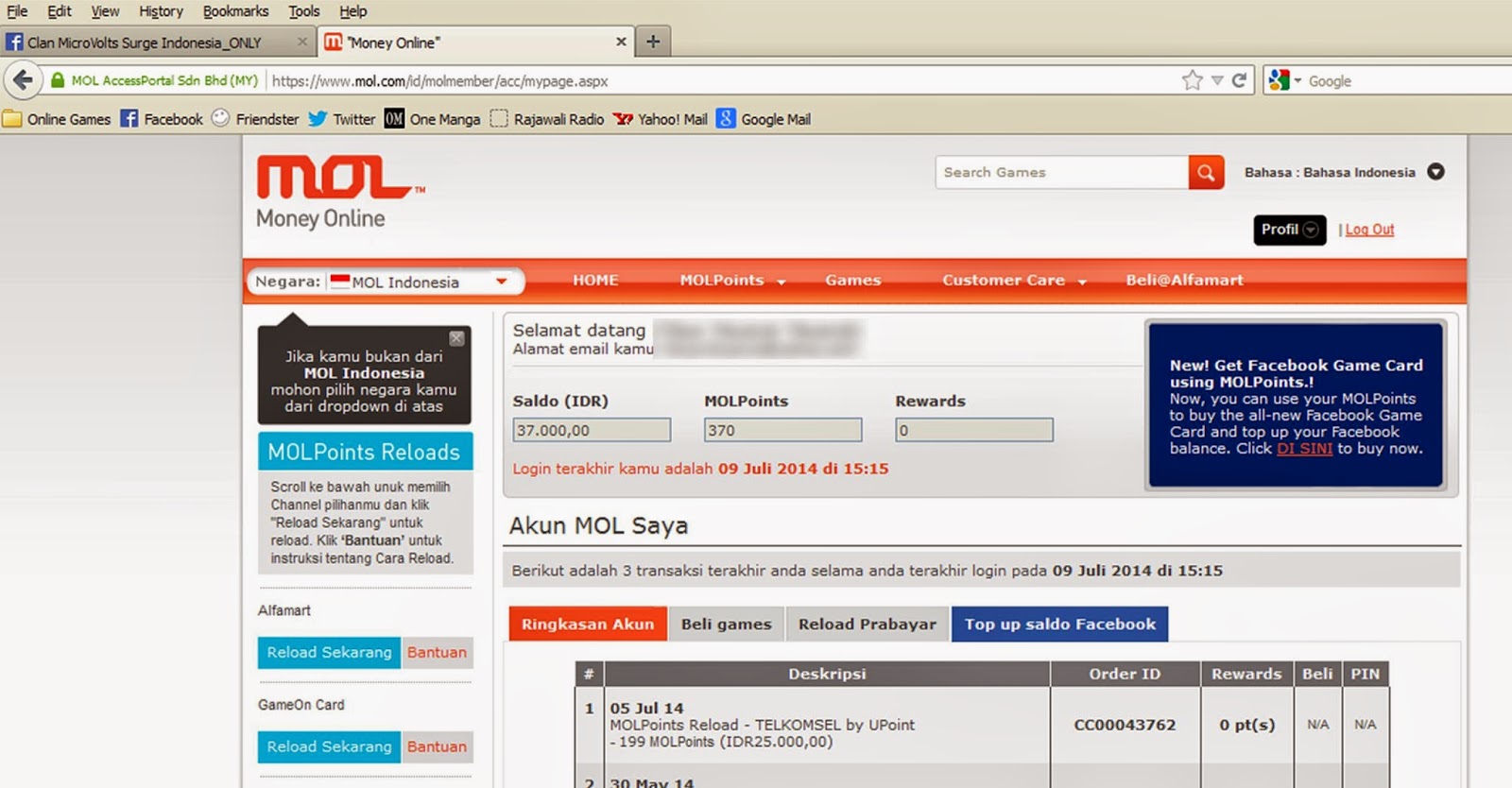The height and width of the screenshot is (788, 1512).
Task: Open the new tab plus button
Action: [653, 42]
